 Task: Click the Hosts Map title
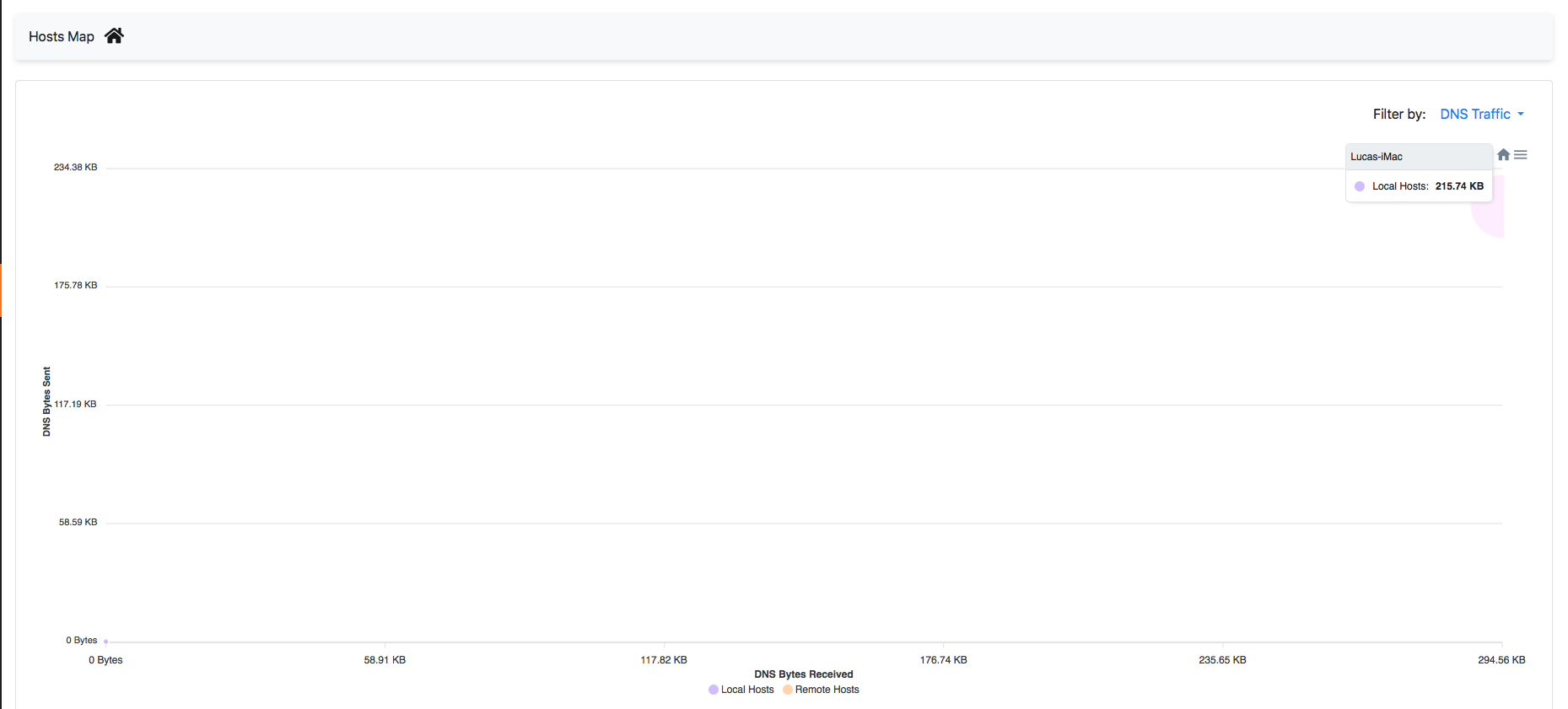coord(62,36)
